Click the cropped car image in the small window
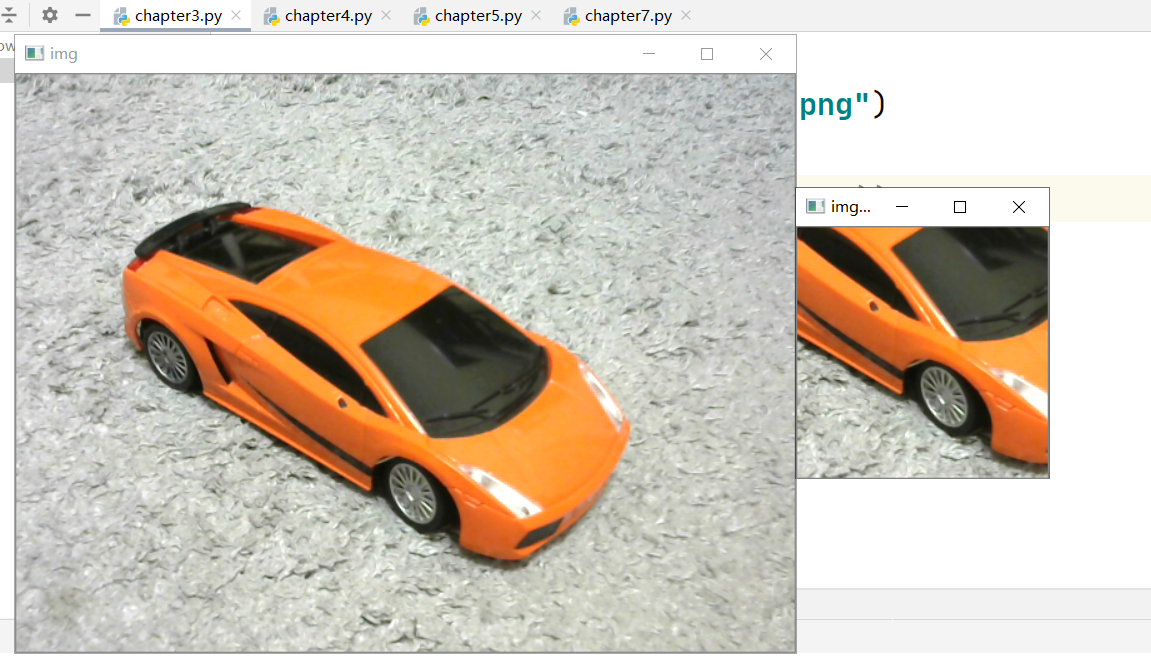This screenshot has width=1151, height=661. [x=923, y=352]
